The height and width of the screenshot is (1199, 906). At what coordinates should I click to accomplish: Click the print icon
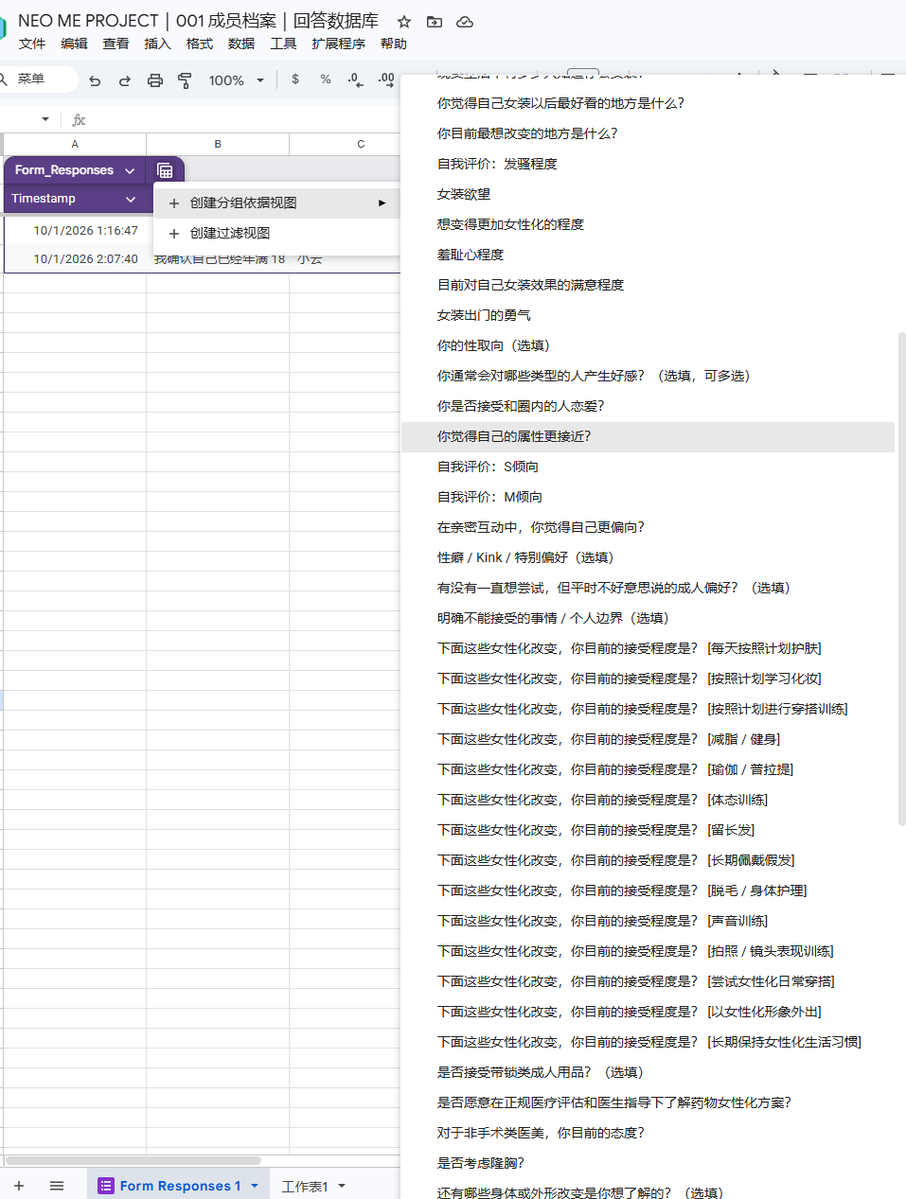(x=154, y=80)
